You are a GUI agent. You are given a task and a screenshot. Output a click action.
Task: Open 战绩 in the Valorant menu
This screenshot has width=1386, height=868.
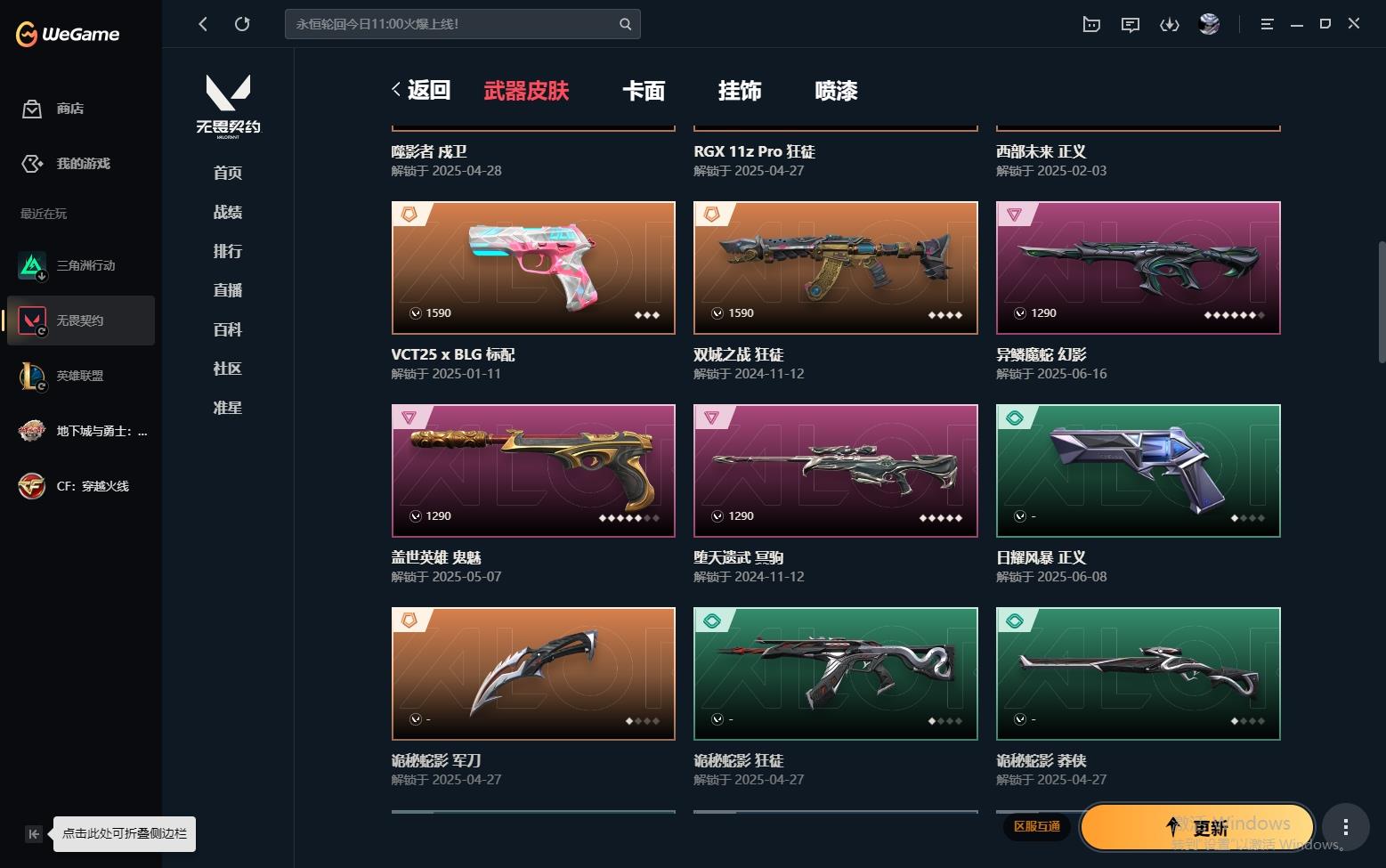point(228,212)
